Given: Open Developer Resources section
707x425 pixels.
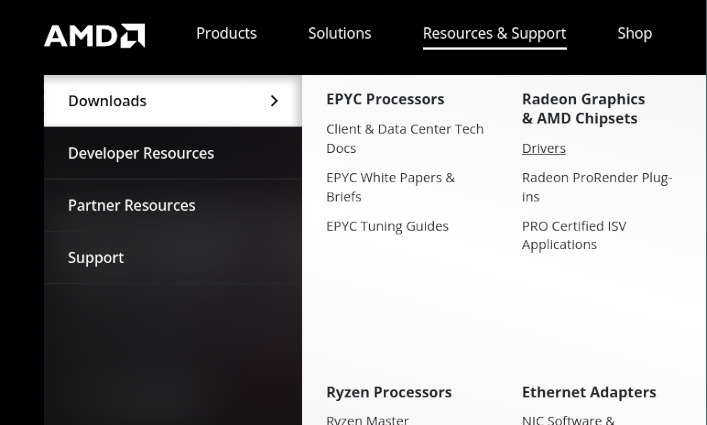Looking at the screenshot, I should (173, 153).
